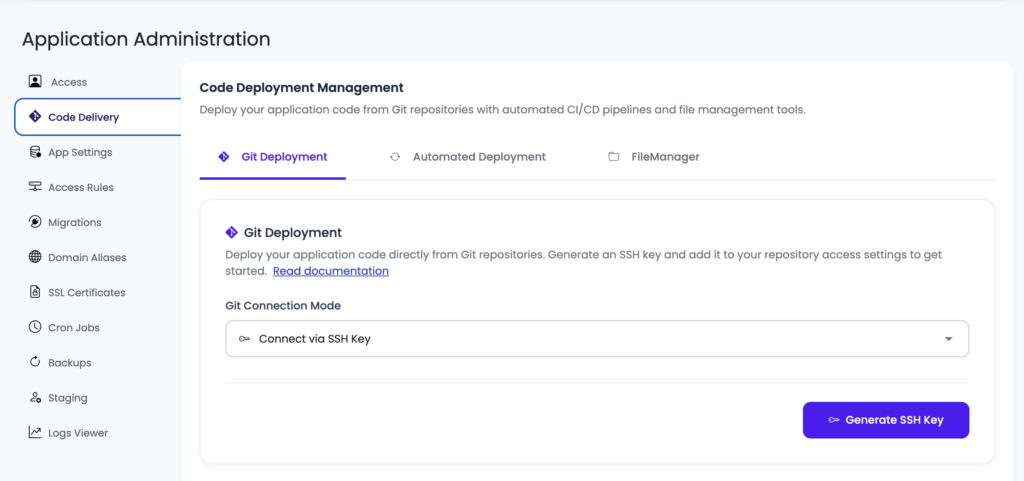Switch to the Git Deployment tab

coord(273,157)
